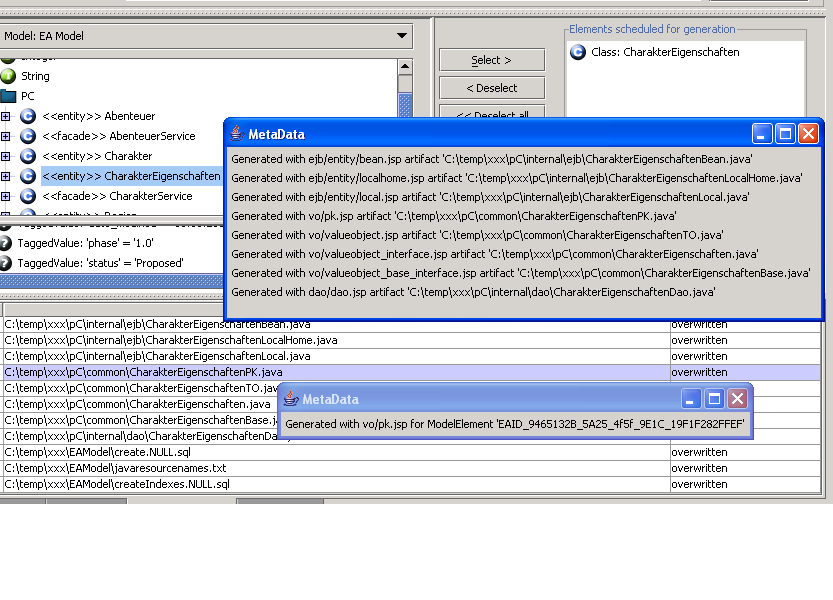Click the class icon beside CharakterService
The height and width of the screenshot is (600, 833).
pos(28,196)
